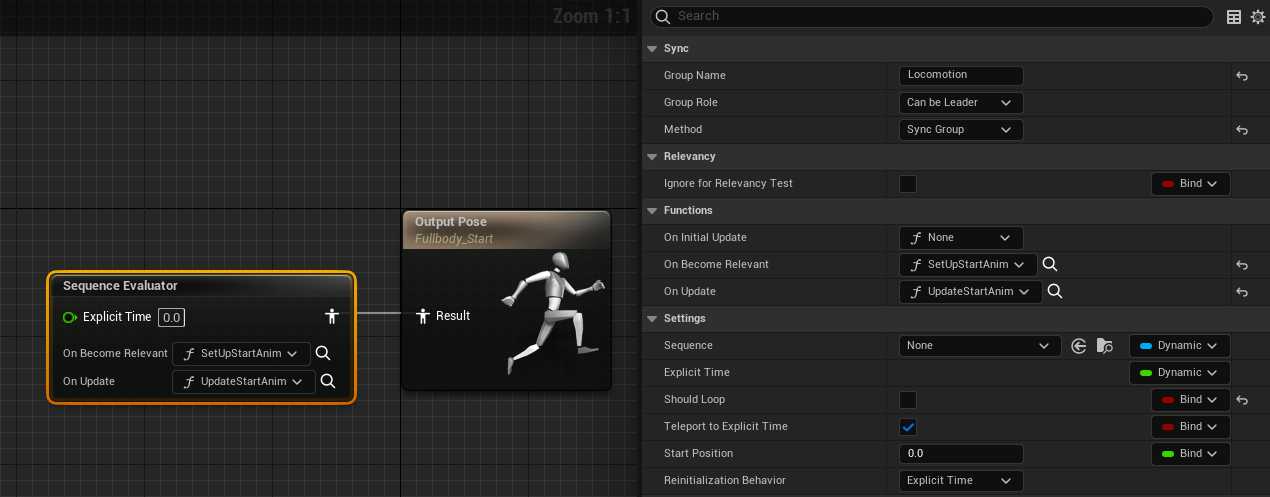Screen dimensions: 1270x497
Task: Click the Sequence Evaluator output pose pin
Action: coord(332,316)
